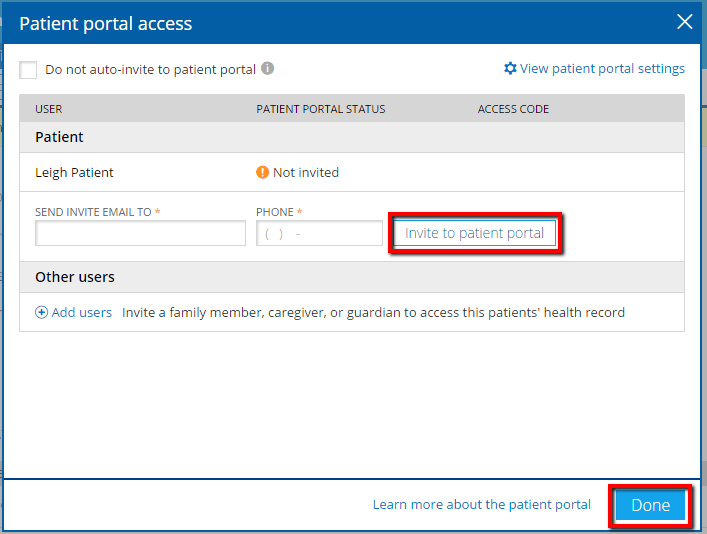Screen dimensions: 707x534
Task: Click the gear icon for portal settings
Action: pos(510,69)
